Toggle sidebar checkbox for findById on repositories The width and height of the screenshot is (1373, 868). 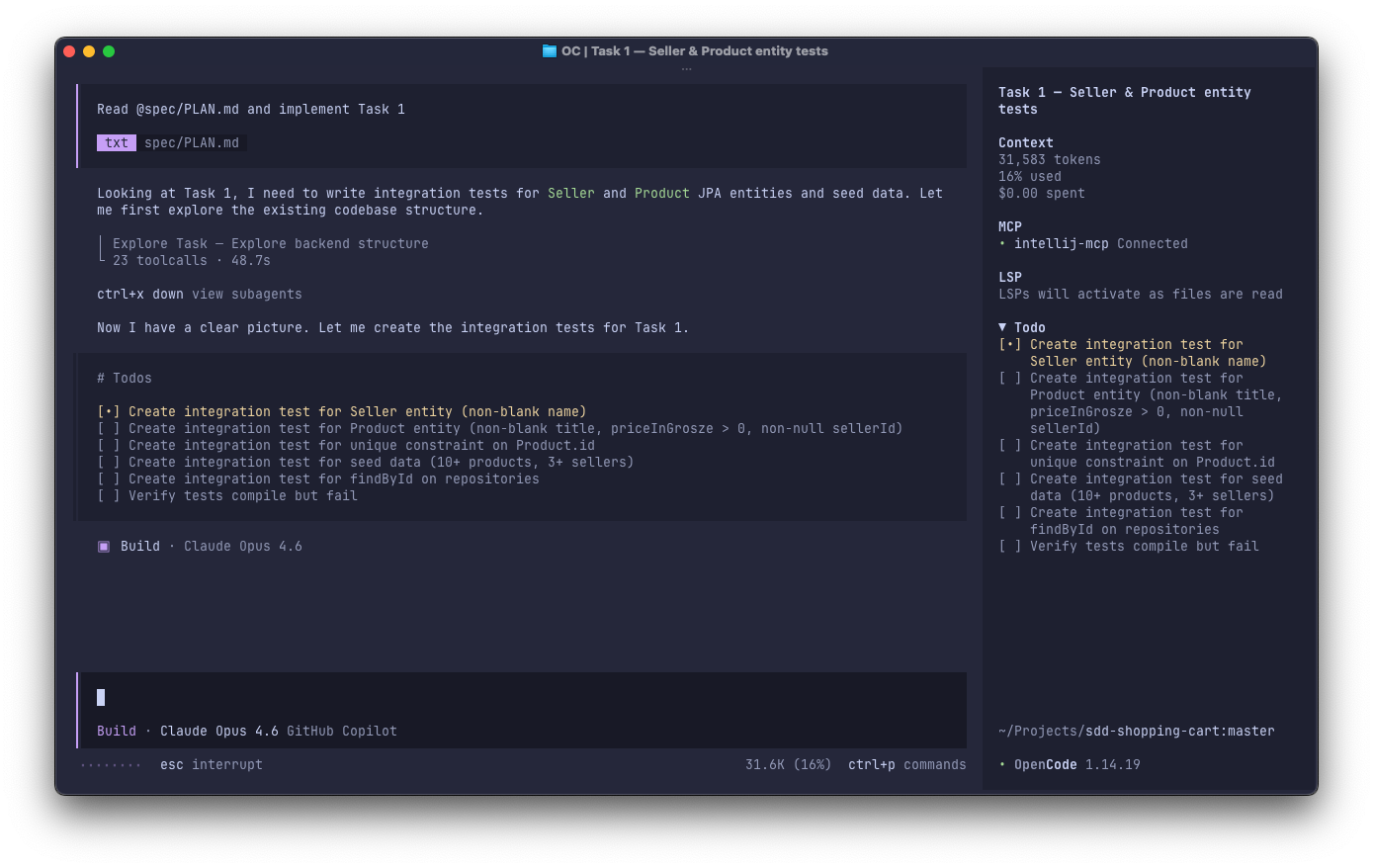[x=1010, y=512]
